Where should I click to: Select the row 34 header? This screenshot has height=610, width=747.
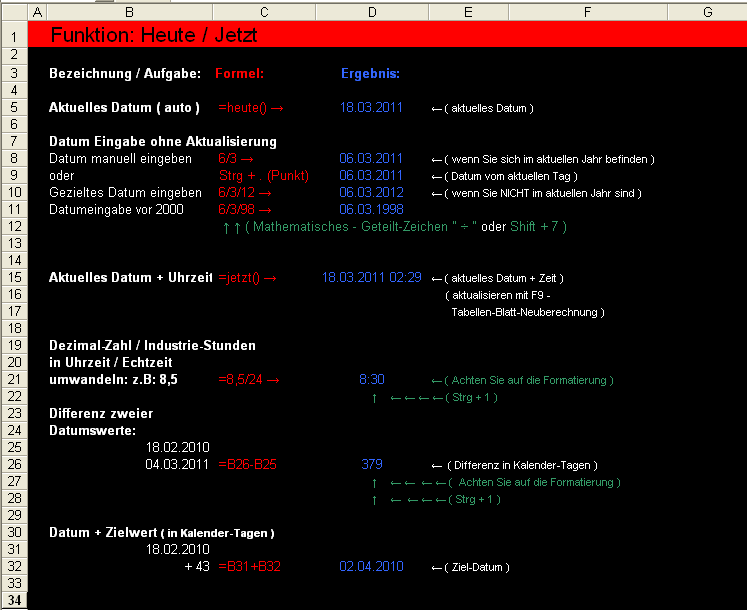(x=13, y=601)
